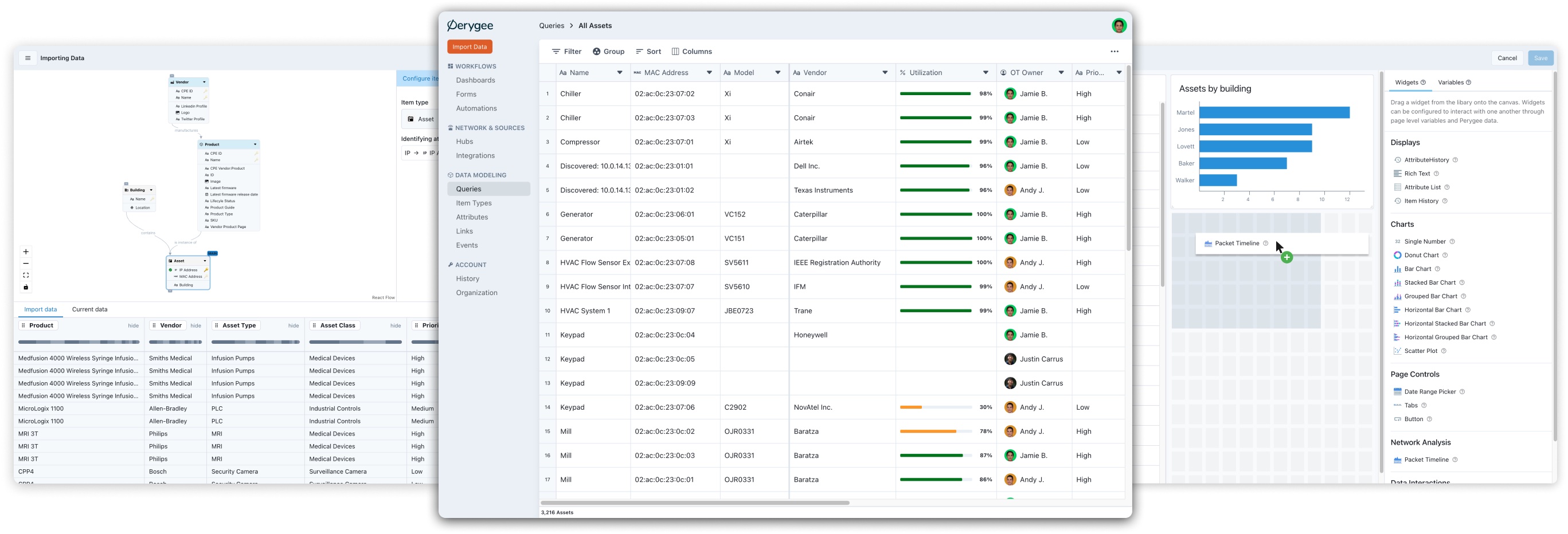The image size is (1568, 534).
Task: Click the Columns icon in the table toolbar
Action: click(x=675, y=52)
